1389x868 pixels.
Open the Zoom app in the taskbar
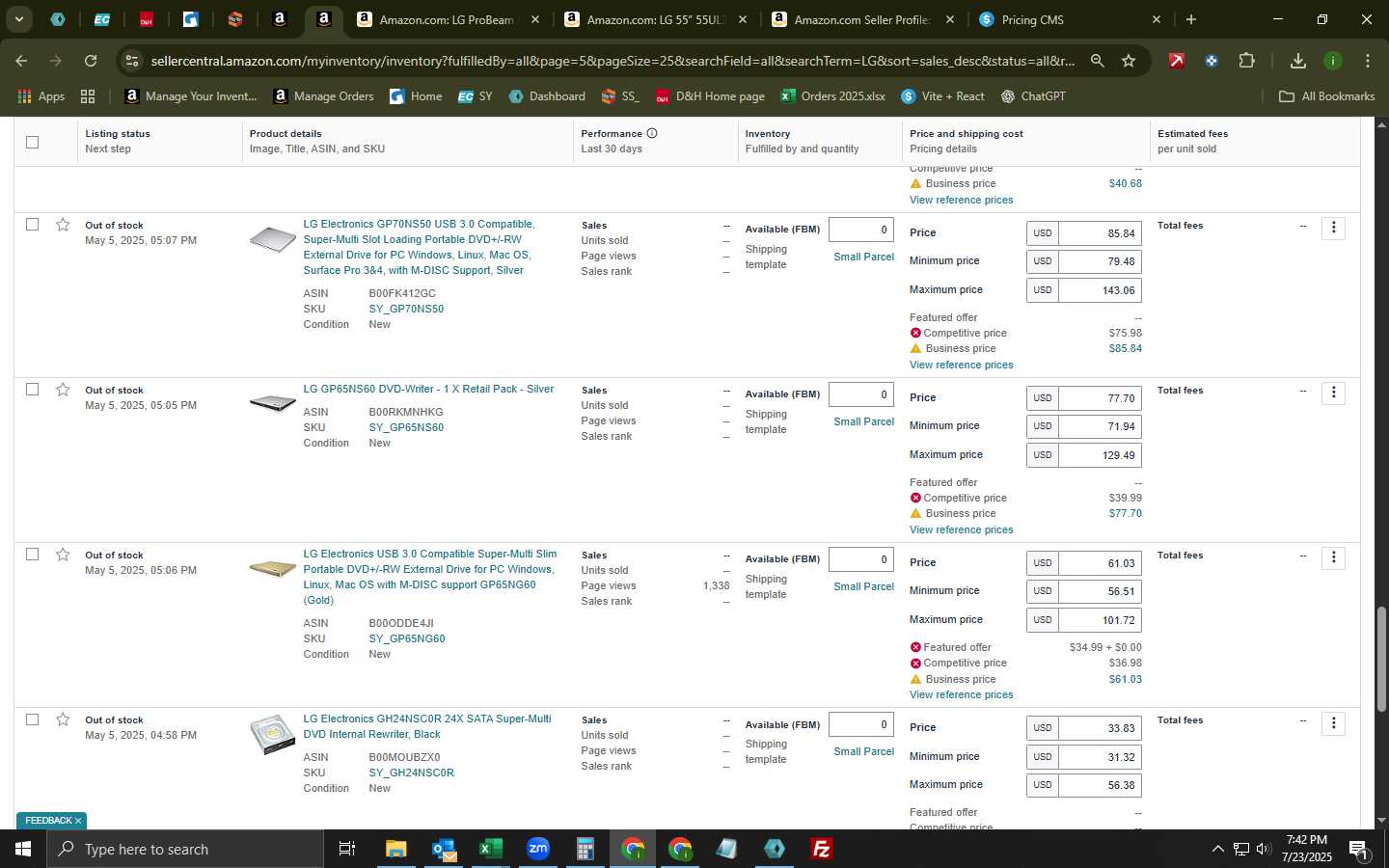click(x=538, y=849)
